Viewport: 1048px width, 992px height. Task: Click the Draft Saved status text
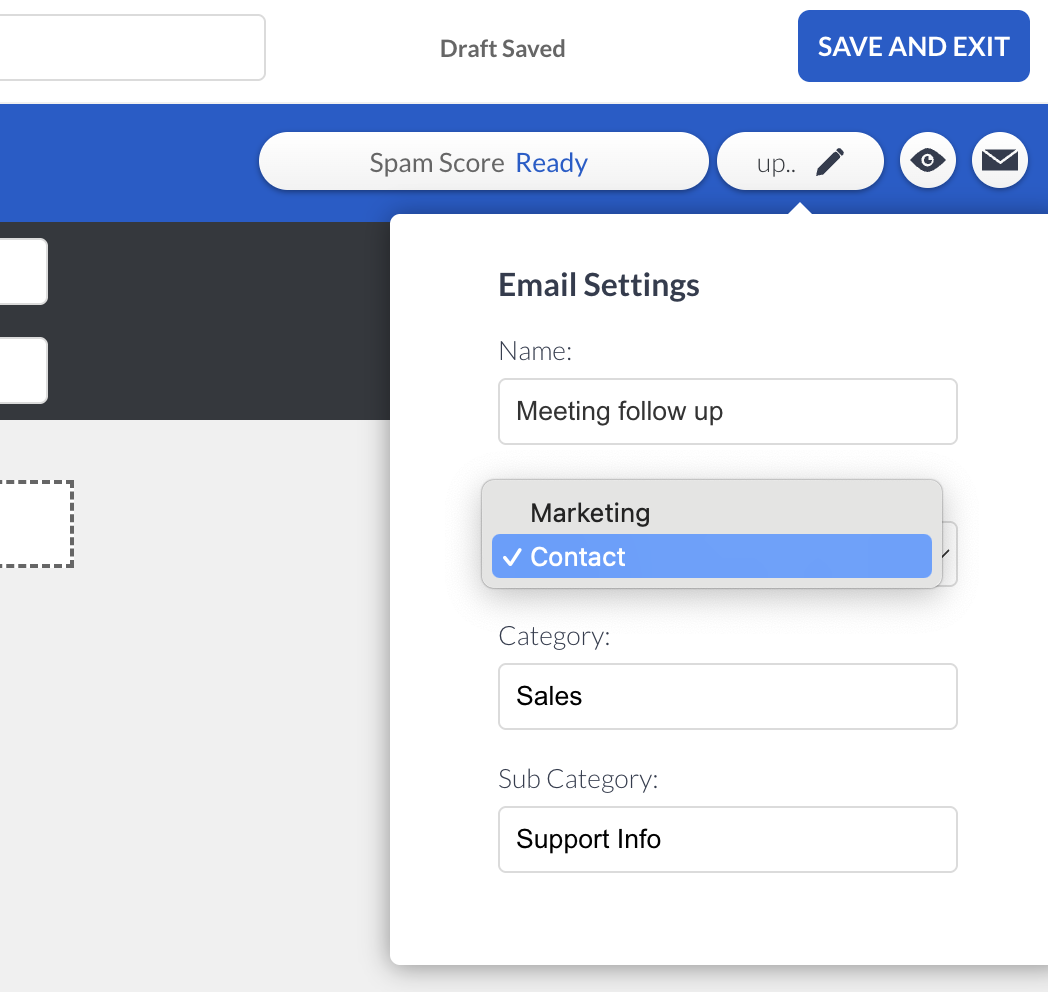point(502,49)
